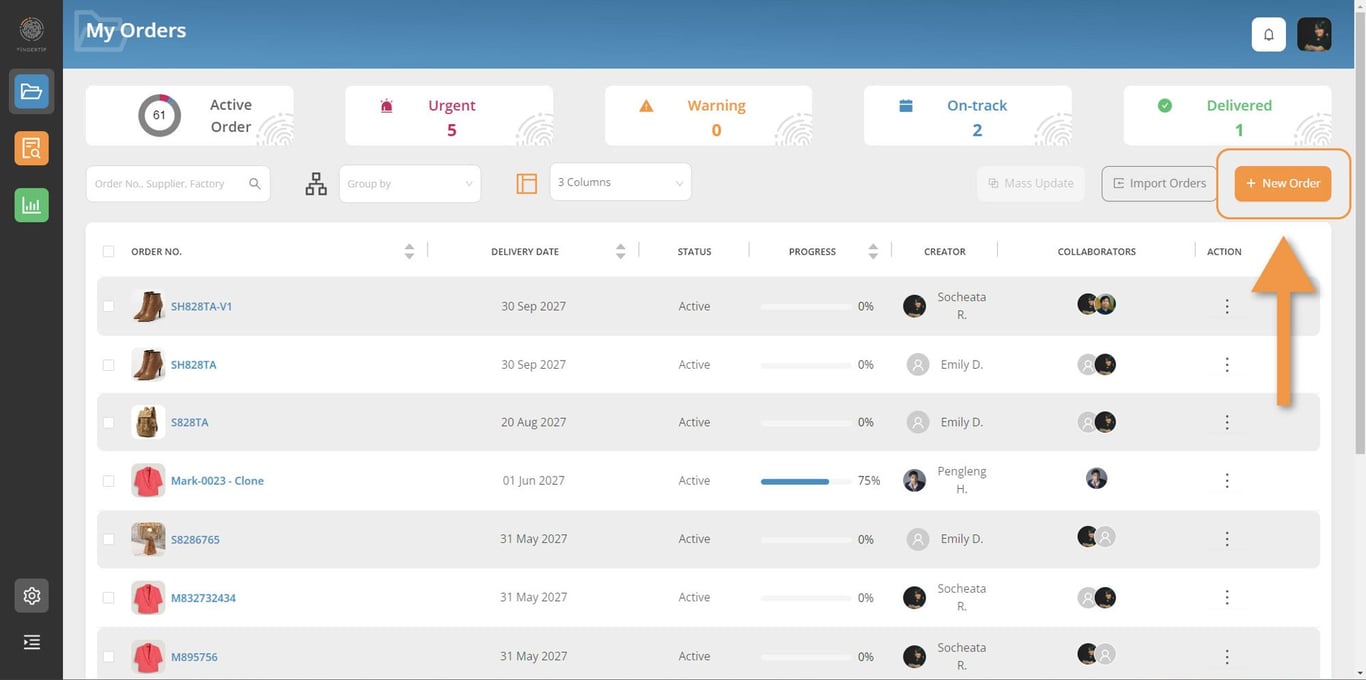Sort by the Delivery Date column arrows
This screenshot has width=1366, height=680.
[620, 252]
